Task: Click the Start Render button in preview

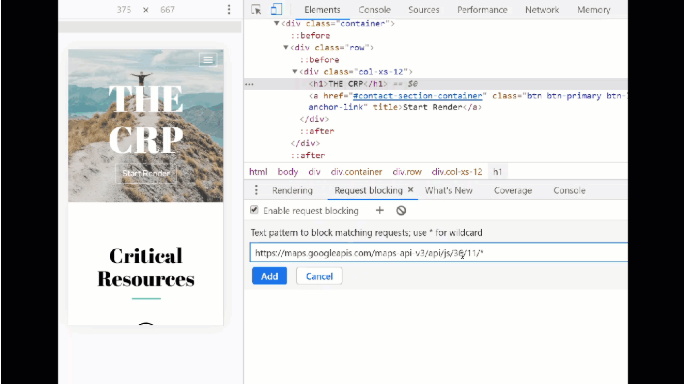Action: (x=146, y=173)
